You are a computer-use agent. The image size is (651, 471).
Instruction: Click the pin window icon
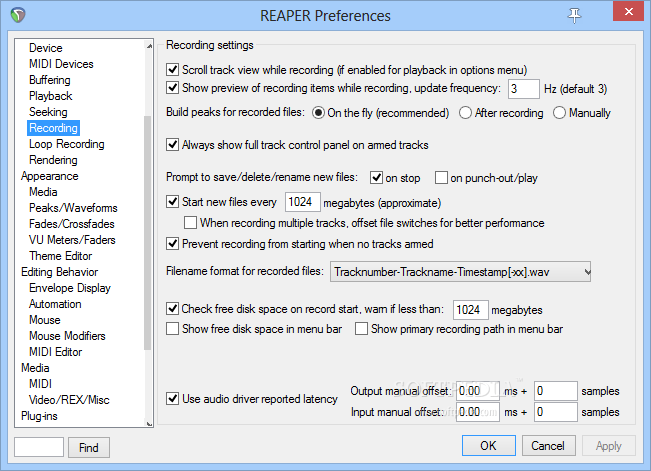click(x=574, y=15)
